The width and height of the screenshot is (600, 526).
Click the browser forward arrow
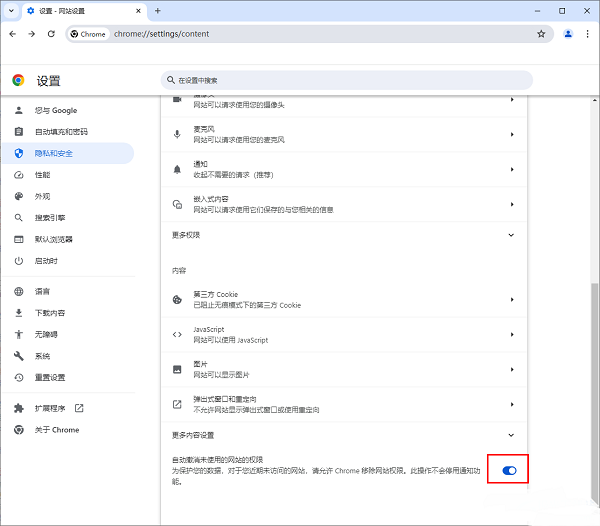pyautogui.click(x=32, y=34)
